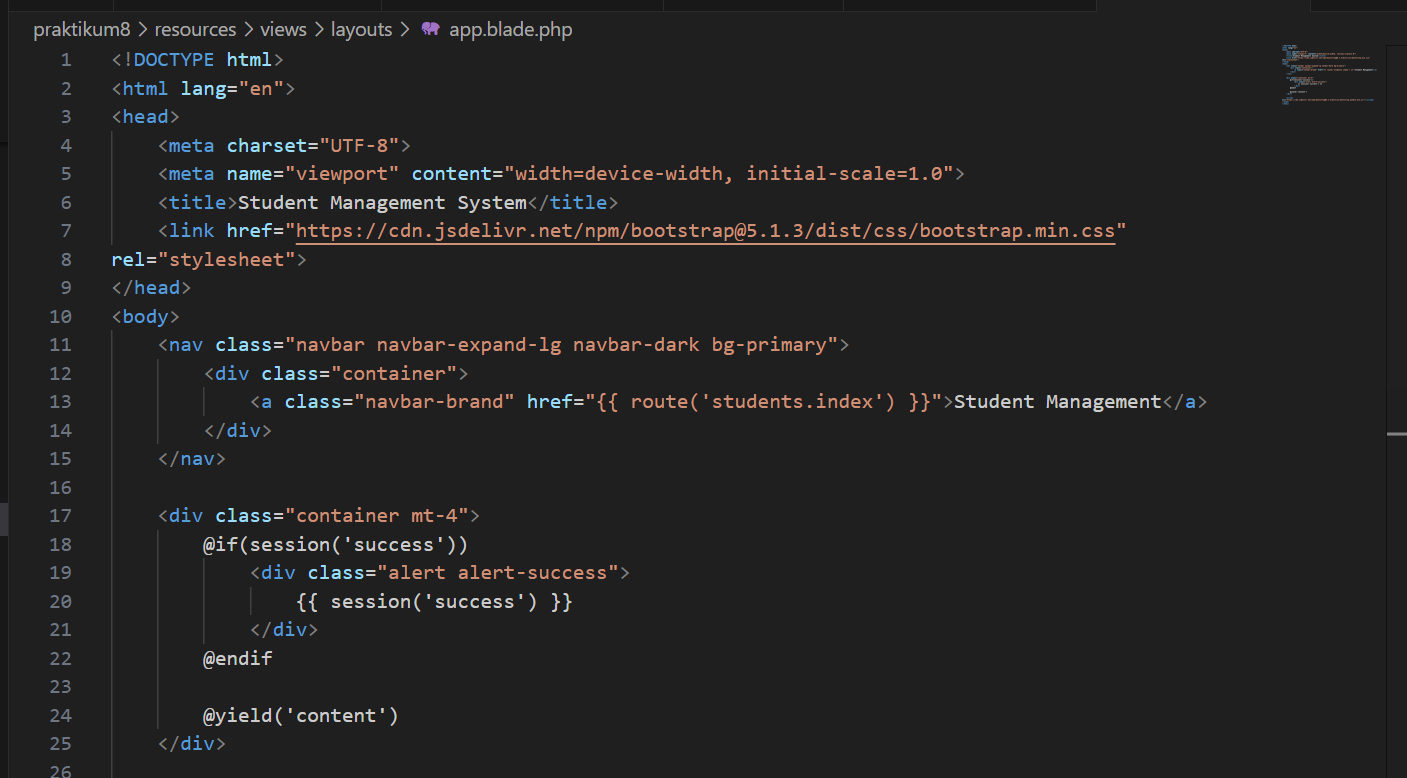Click the closing </div> tag on line 25
This screenshot has width=1407, height=778.
192,744
